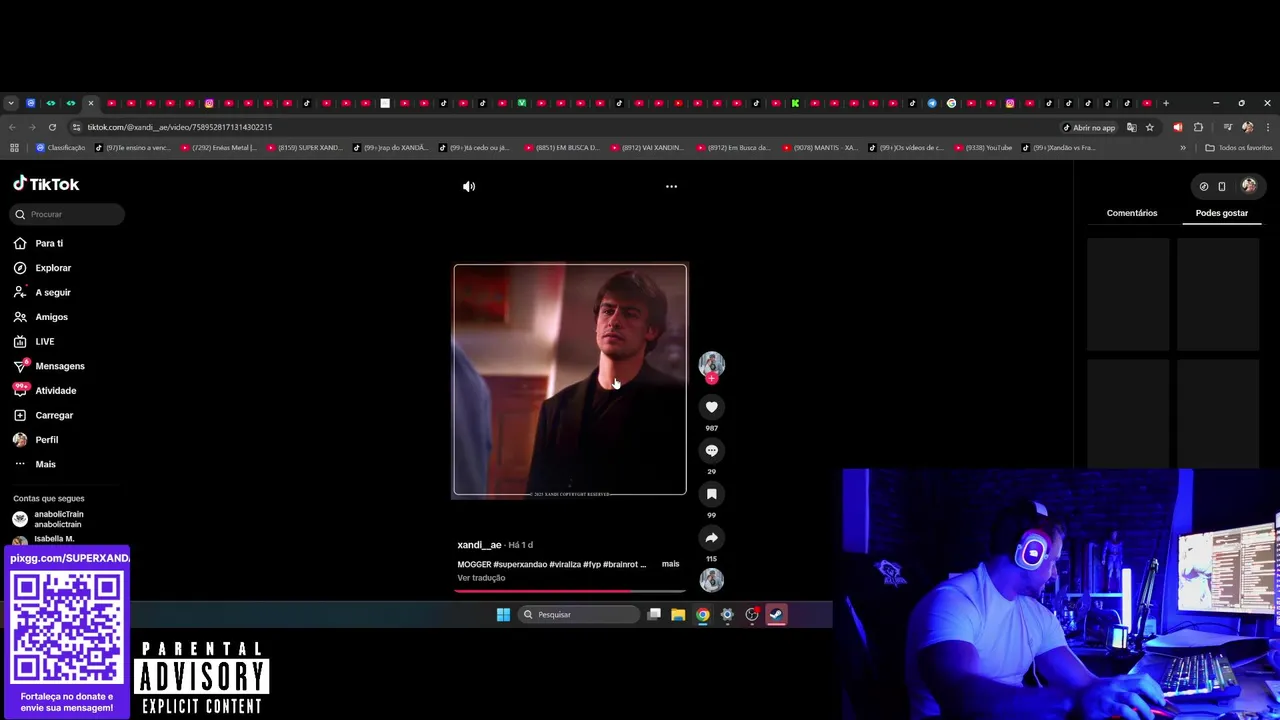Open Chrome profile avatar

point(1247,127)
